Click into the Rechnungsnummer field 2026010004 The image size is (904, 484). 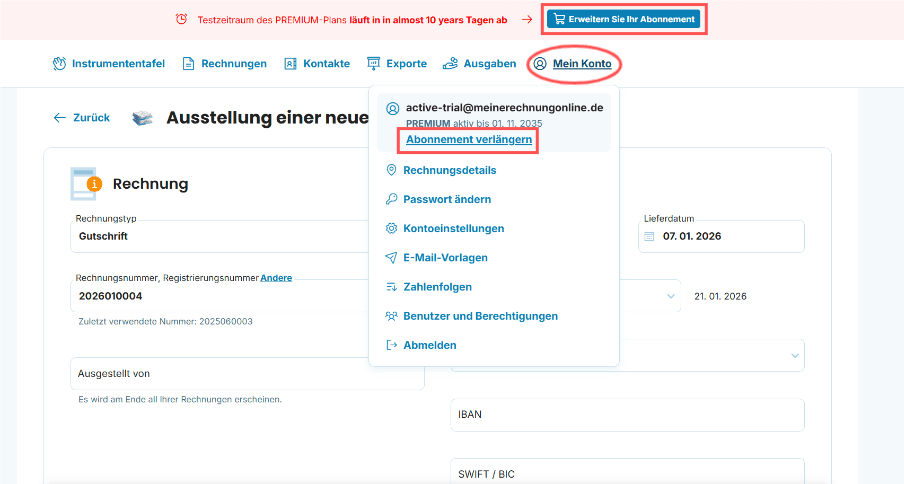[219, 296]
